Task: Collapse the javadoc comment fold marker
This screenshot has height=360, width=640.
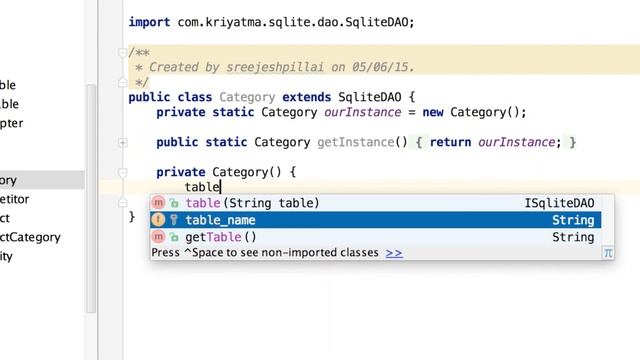Action: click(122, 53)
